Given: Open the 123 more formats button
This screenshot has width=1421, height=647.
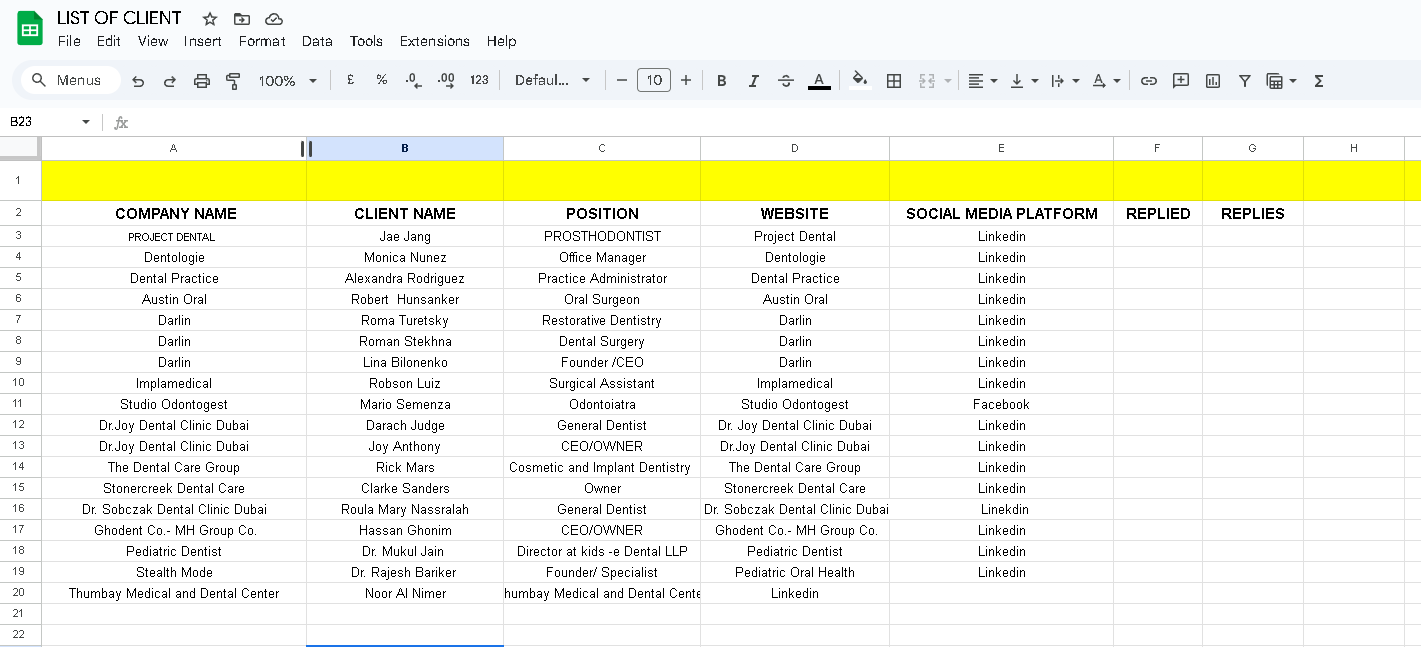Looking at the screenshot, I should coord(480,80).
